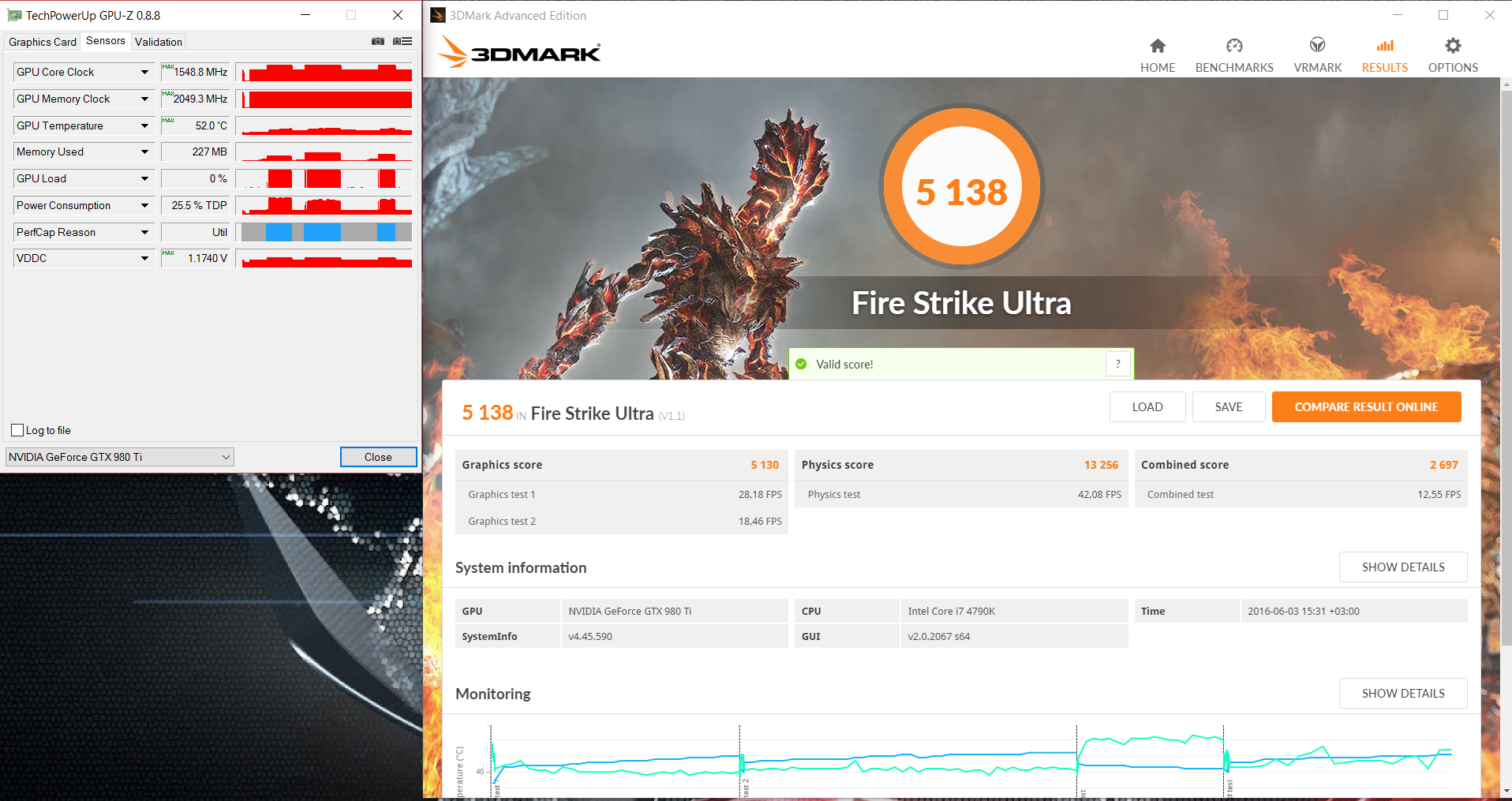The width and height of the screenshot is (1512, 801).
Task: Click the SAVE button
Action: point(1229,407)
